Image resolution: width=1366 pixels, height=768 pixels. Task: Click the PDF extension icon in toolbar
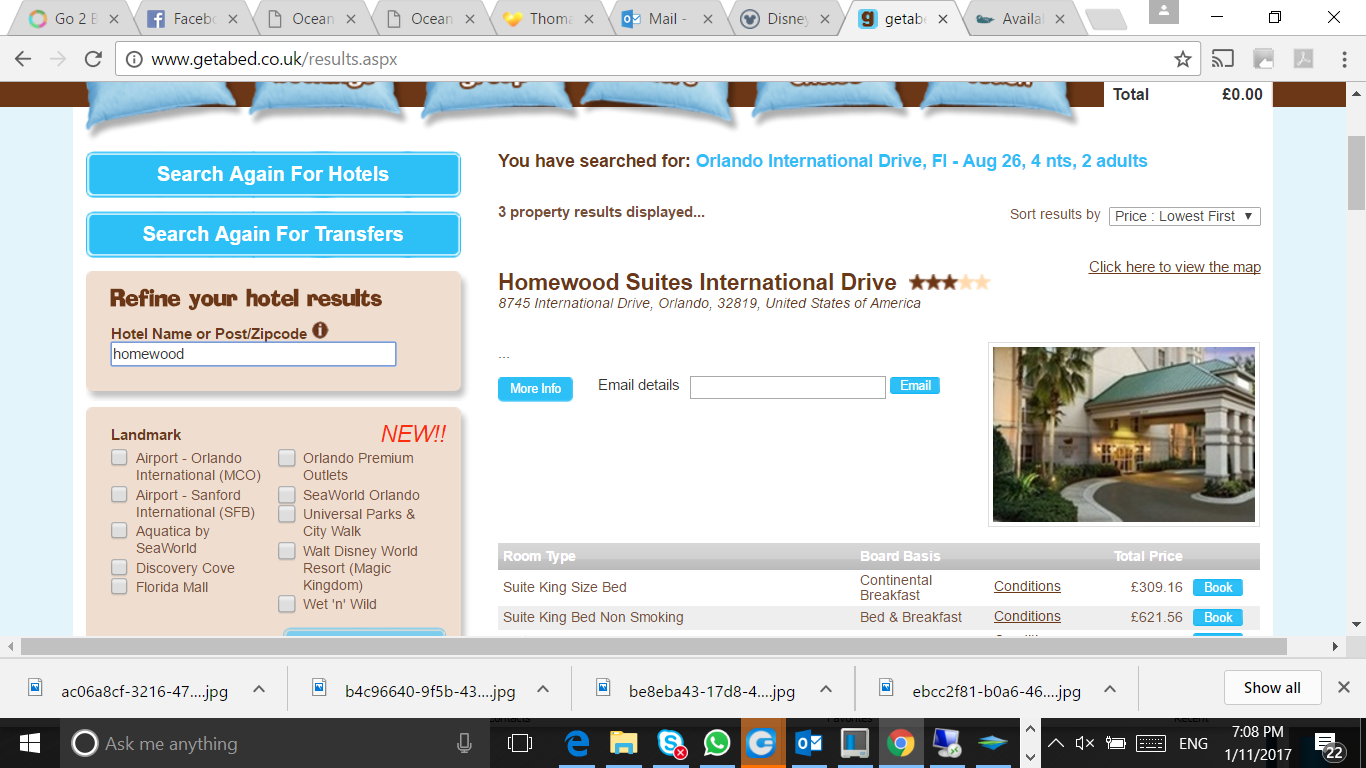(x=1303, y=59)
